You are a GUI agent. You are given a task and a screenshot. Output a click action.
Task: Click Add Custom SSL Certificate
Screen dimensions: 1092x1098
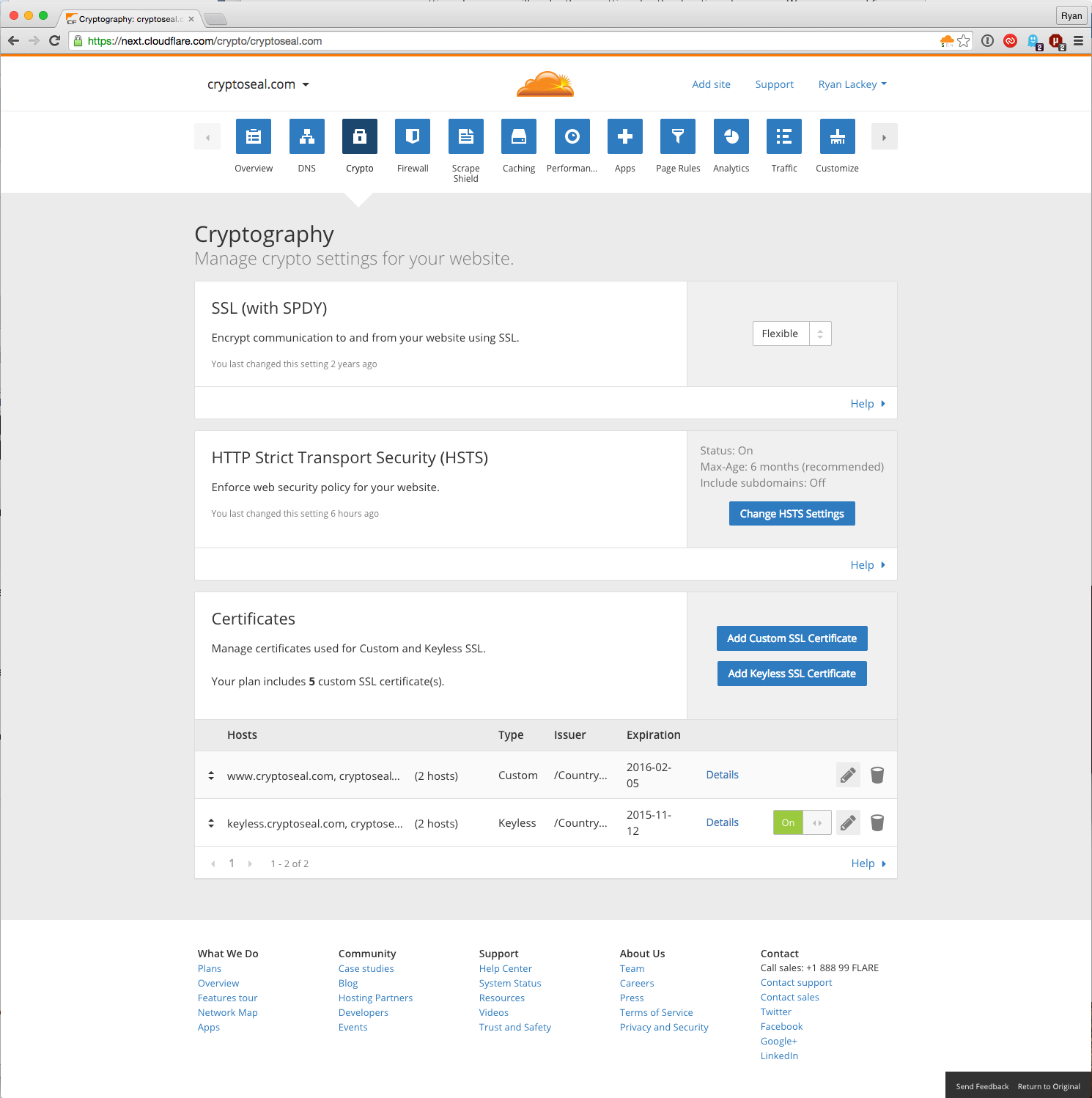coord(792,638)
